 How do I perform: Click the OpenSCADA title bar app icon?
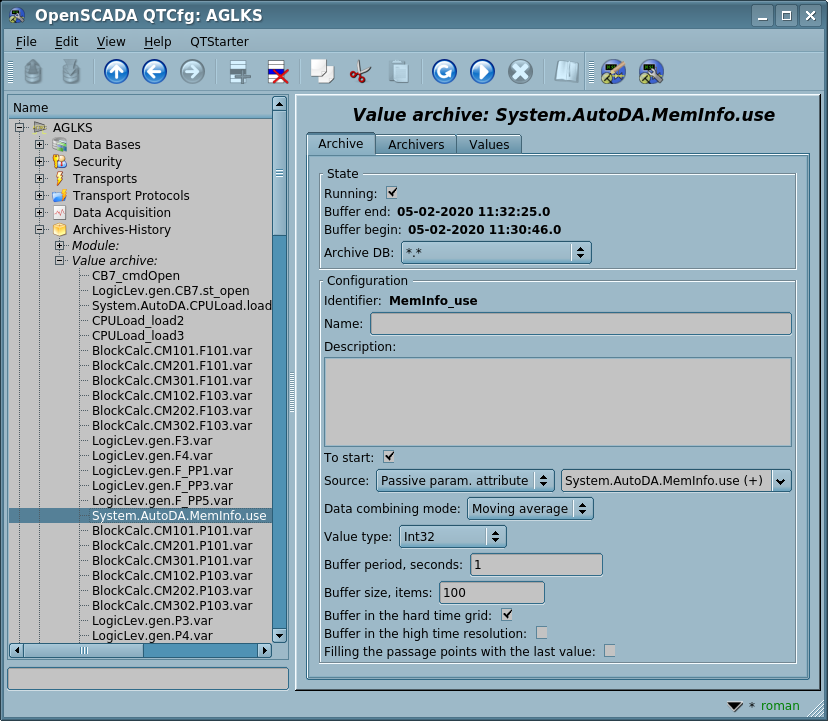17,16
